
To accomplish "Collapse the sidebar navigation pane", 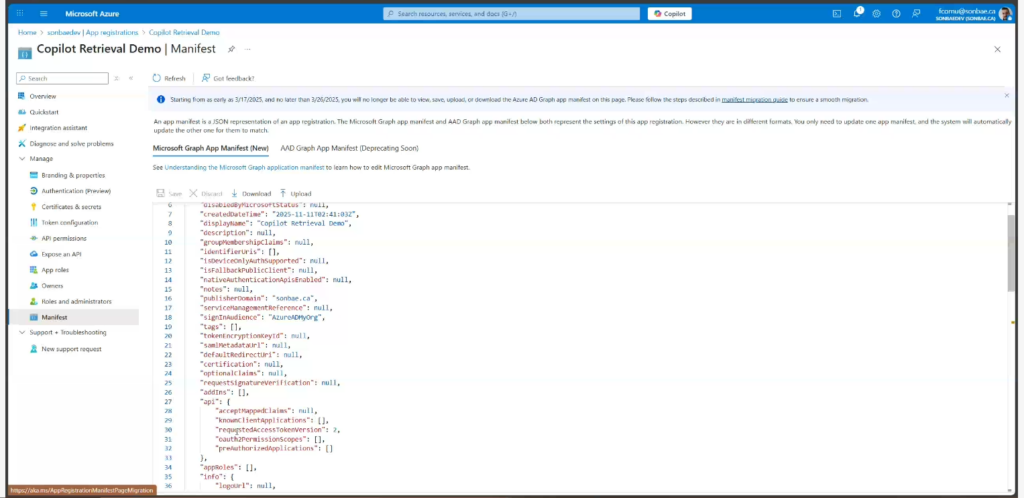I will [130, 78].
